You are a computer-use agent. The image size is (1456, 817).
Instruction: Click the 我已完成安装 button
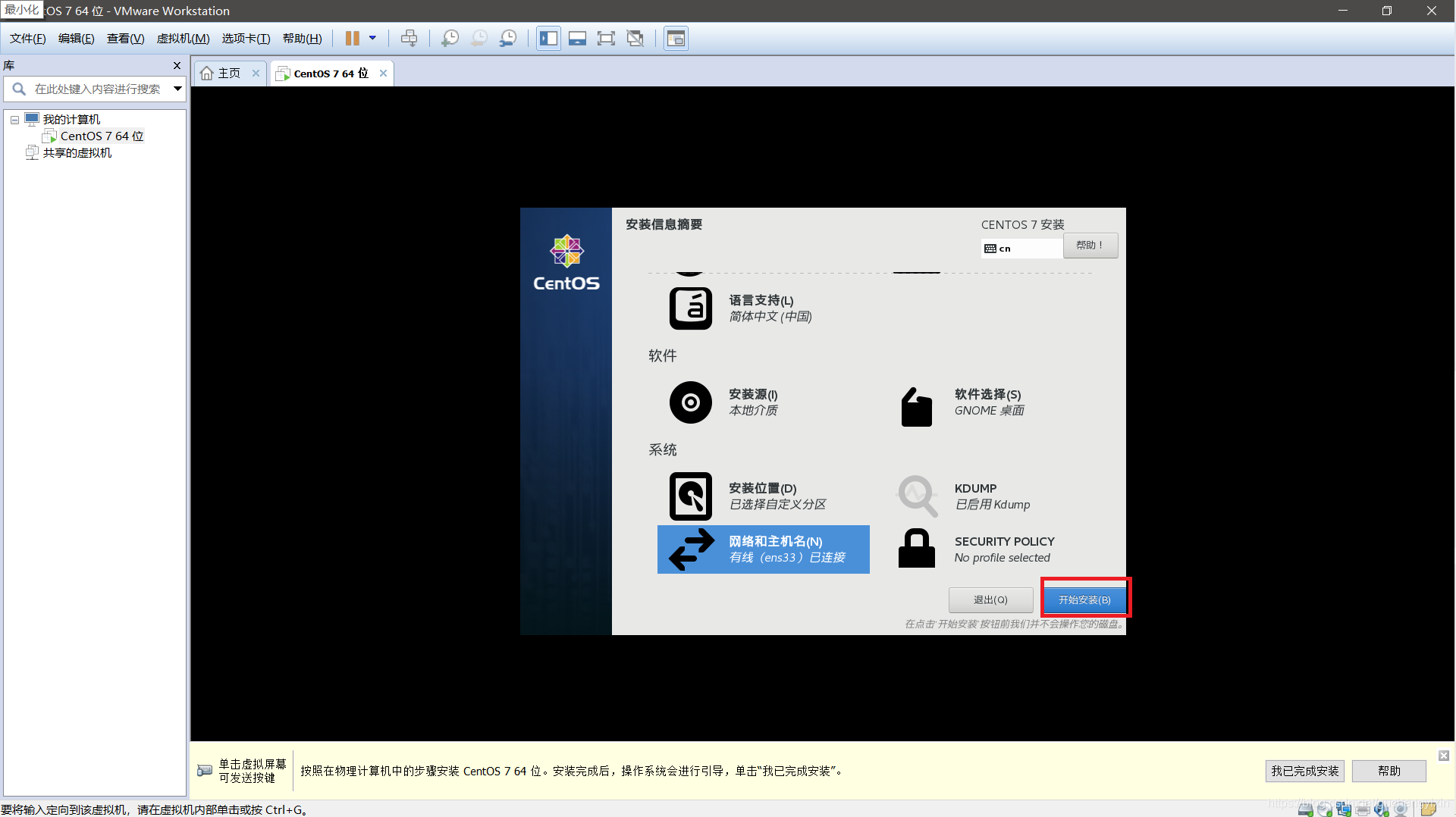click(x=1304, y=772)
